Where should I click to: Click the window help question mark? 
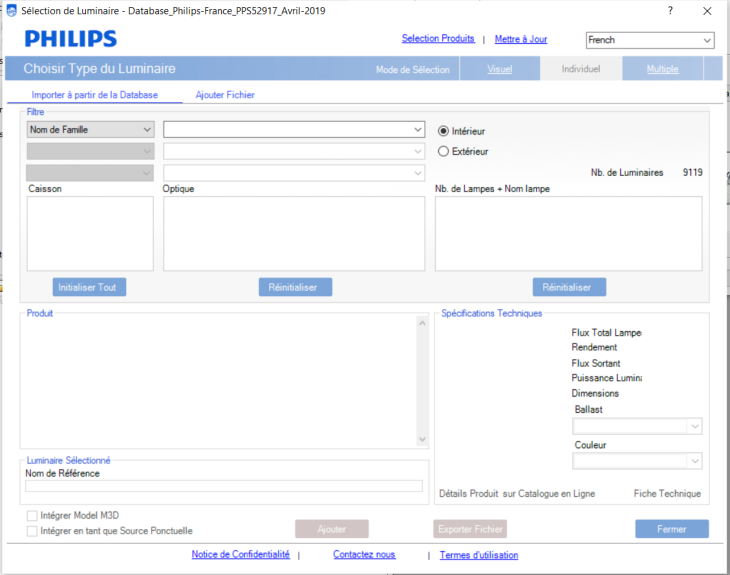point(669,10)
